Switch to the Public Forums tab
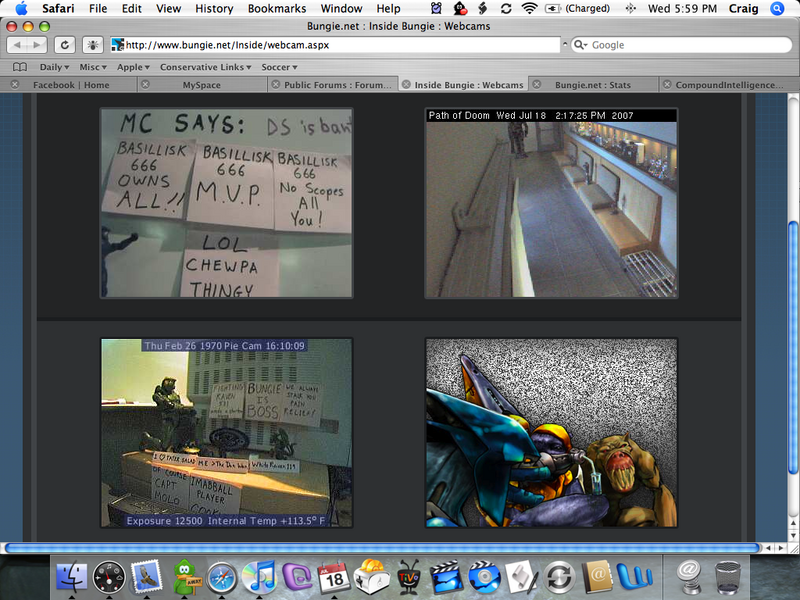Image resolution: width=800 pixels, height=600 pixels. point(338,85)
